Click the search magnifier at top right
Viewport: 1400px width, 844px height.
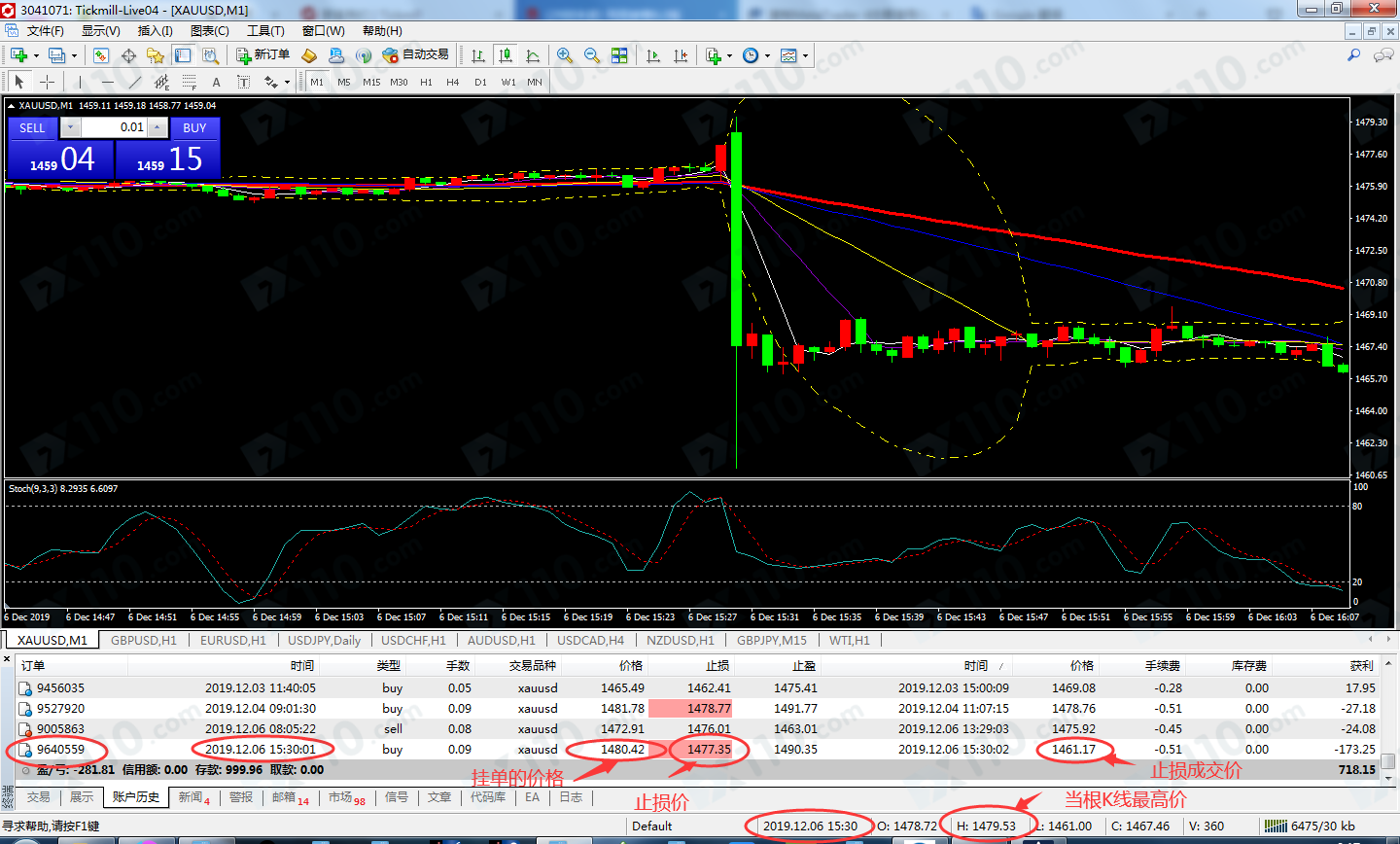(x=1353, y=55)
